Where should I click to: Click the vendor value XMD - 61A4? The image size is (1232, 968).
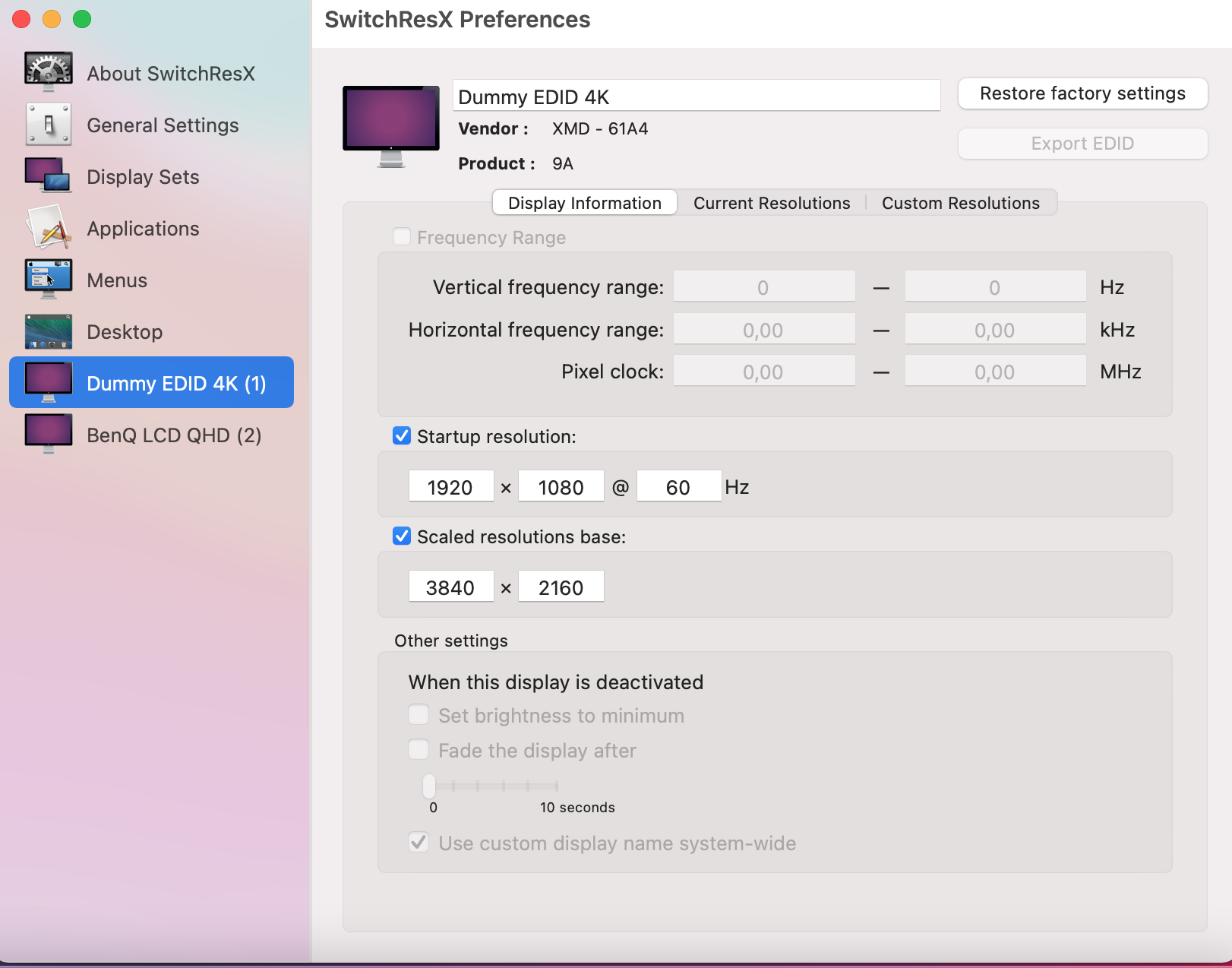(600, 128)
